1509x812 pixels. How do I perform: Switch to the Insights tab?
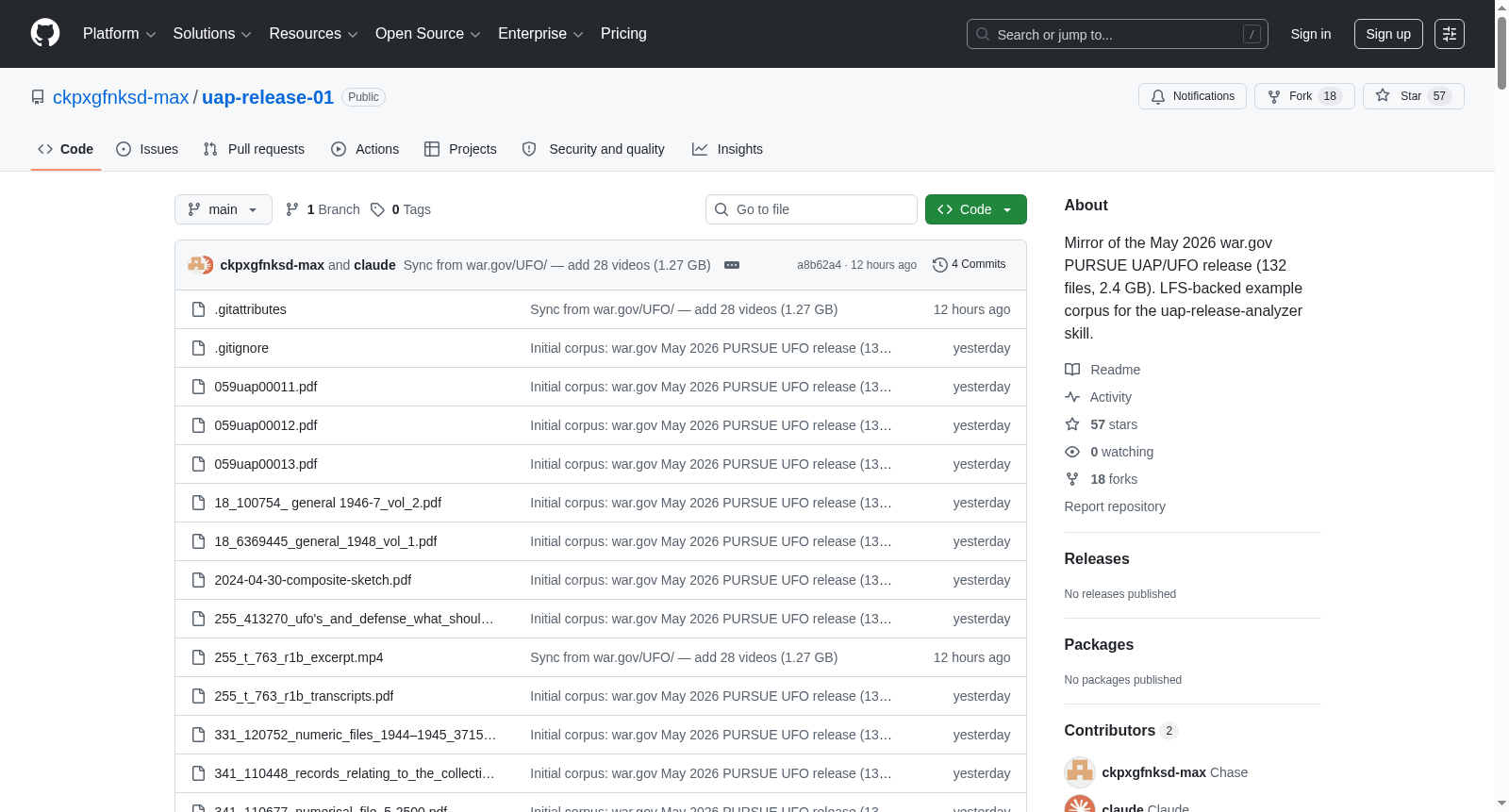tap(727, 149)
